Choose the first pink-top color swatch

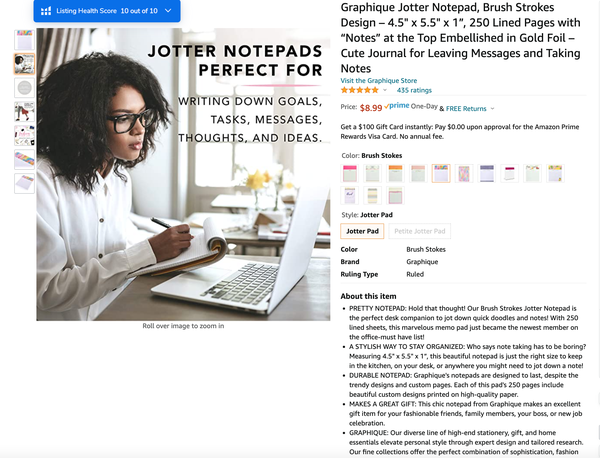point(350,173)
